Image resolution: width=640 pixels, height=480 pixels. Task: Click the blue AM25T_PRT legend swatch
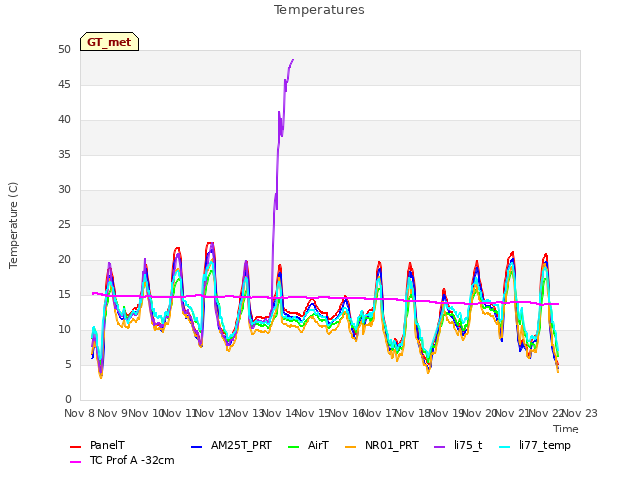click(197, 447)
